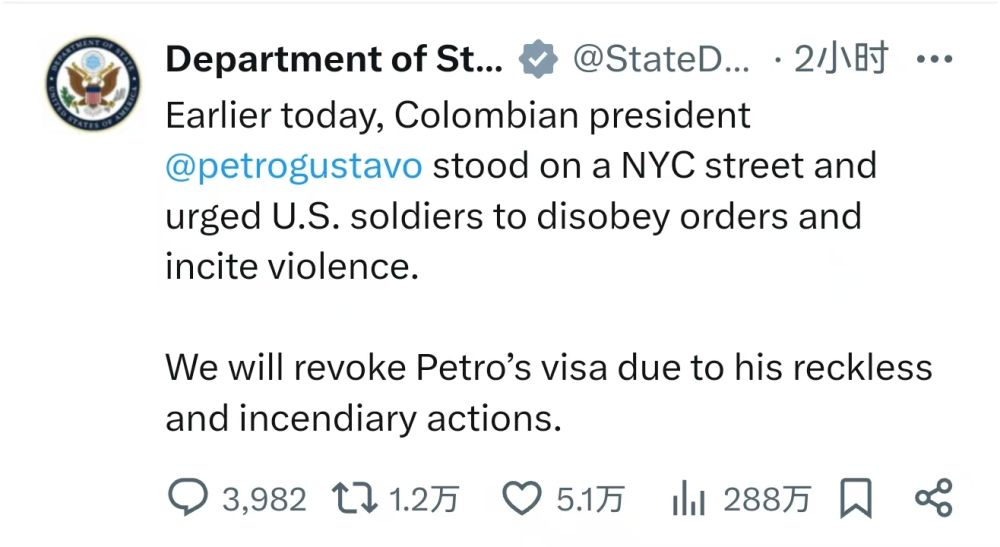
Task: Like the post with the heart icon
Action: pyautogui.click(x=521, y=498)
